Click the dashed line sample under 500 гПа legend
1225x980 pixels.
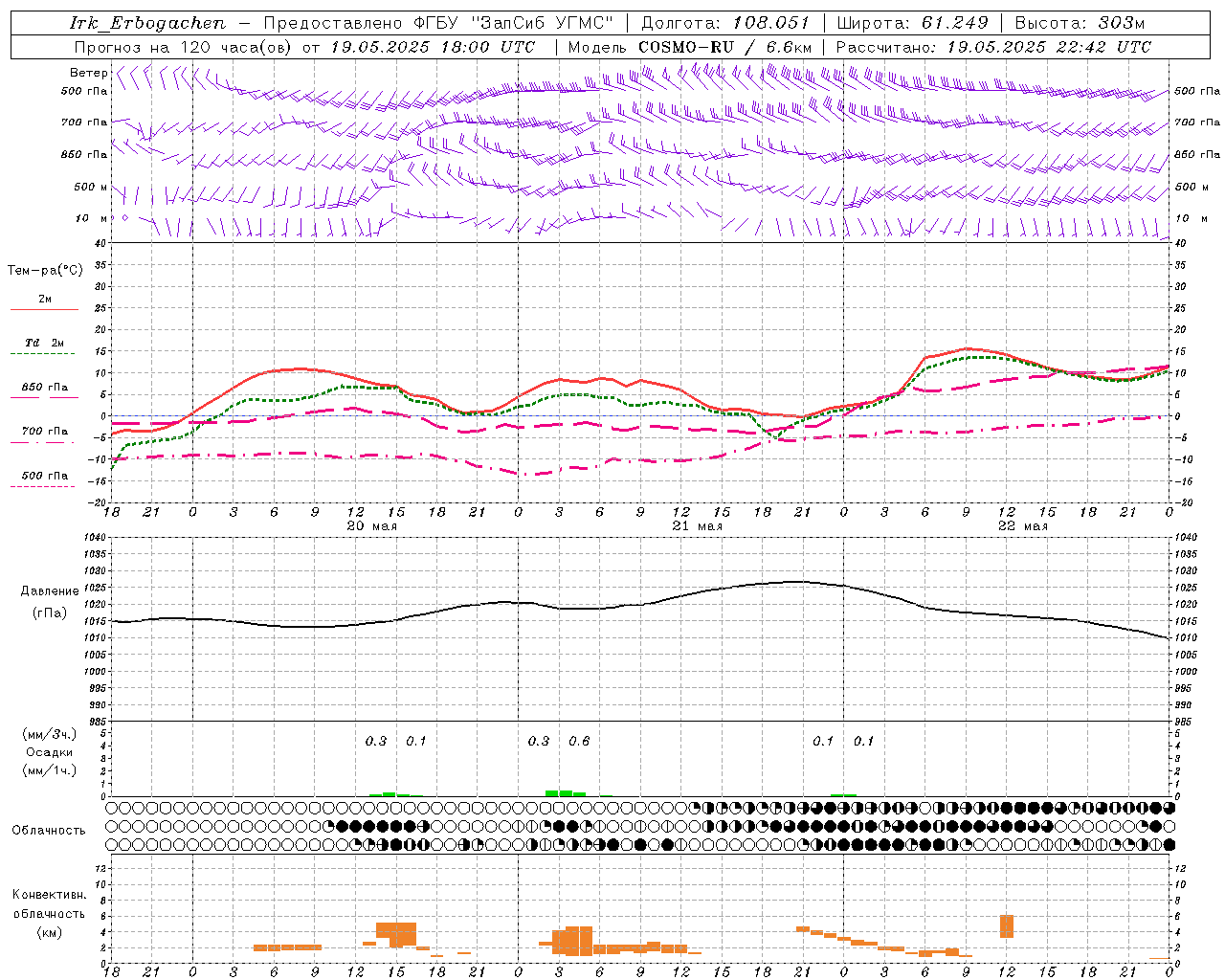43,486
